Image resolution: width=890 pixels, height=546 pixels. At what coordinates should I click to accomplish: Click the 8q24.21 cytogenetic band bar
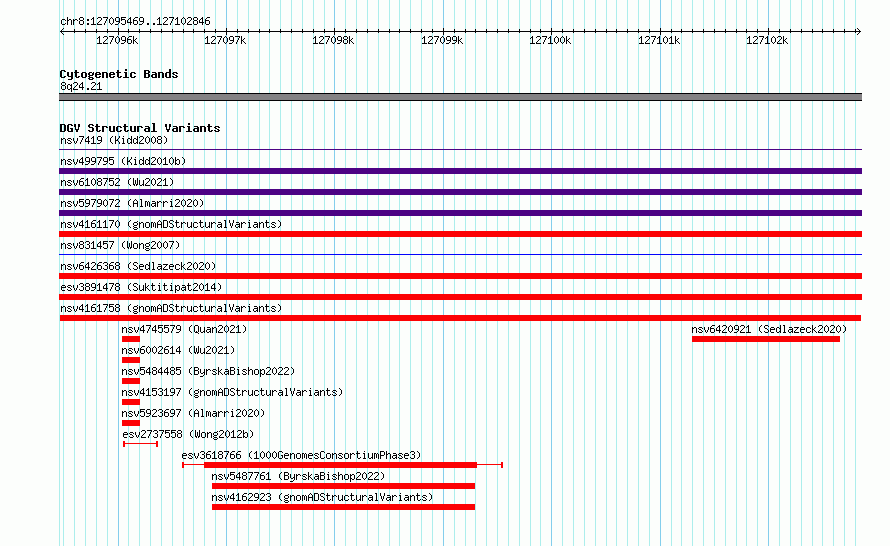pos(460,97)
